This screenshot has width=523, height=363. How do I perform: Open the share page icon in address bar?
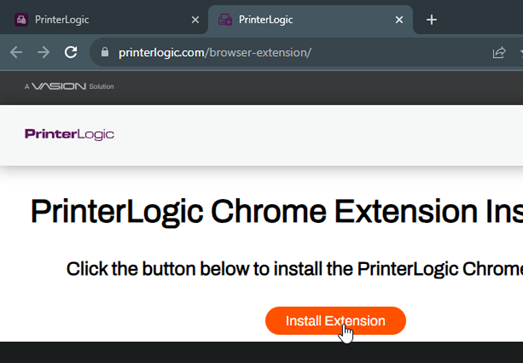499,52
